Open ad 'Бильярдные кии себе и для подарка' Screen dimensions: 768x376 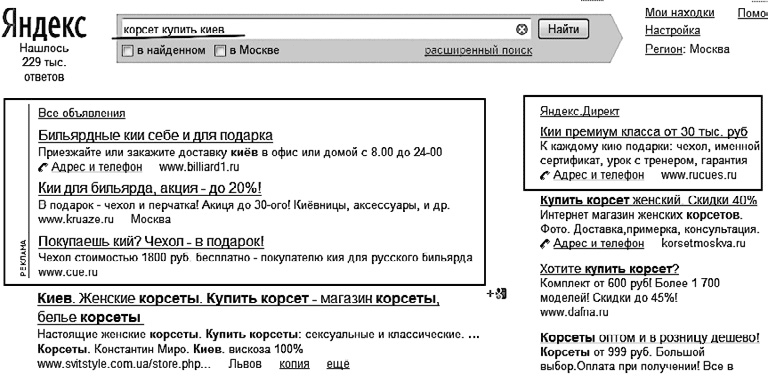coord(155,135)
